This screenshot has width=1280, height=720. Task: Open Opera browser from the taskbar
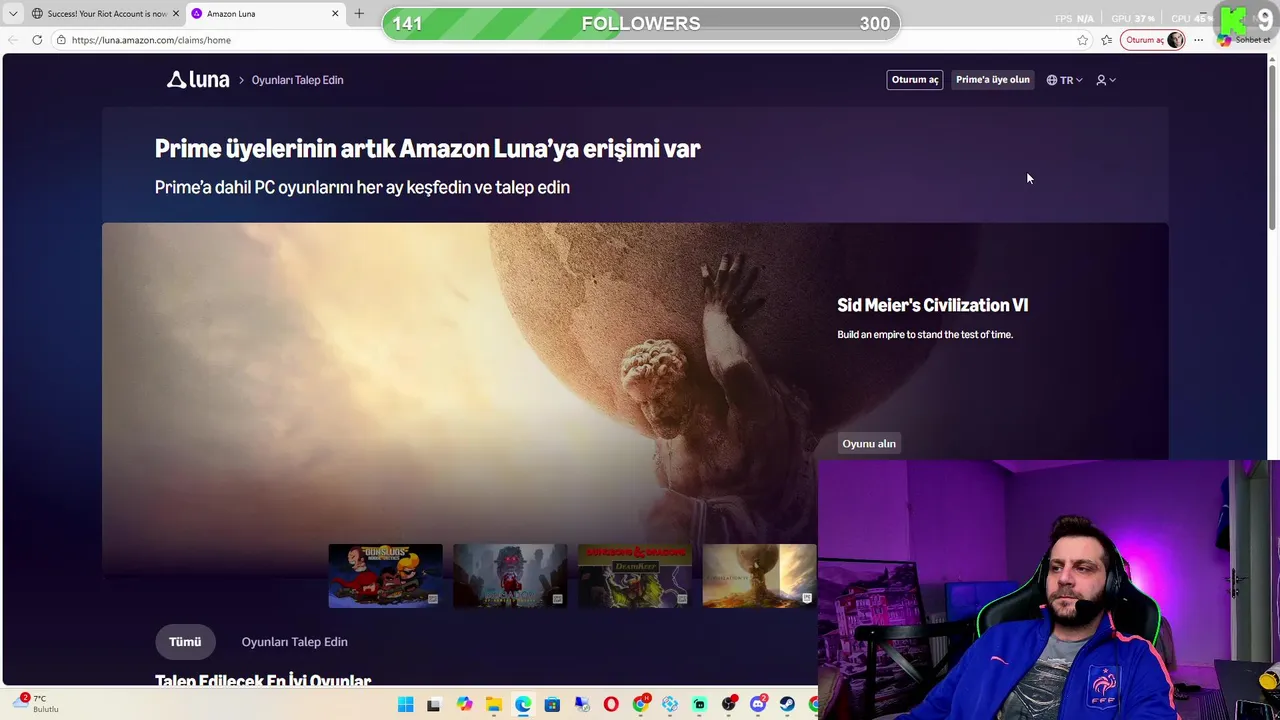[x=611, y=705]
